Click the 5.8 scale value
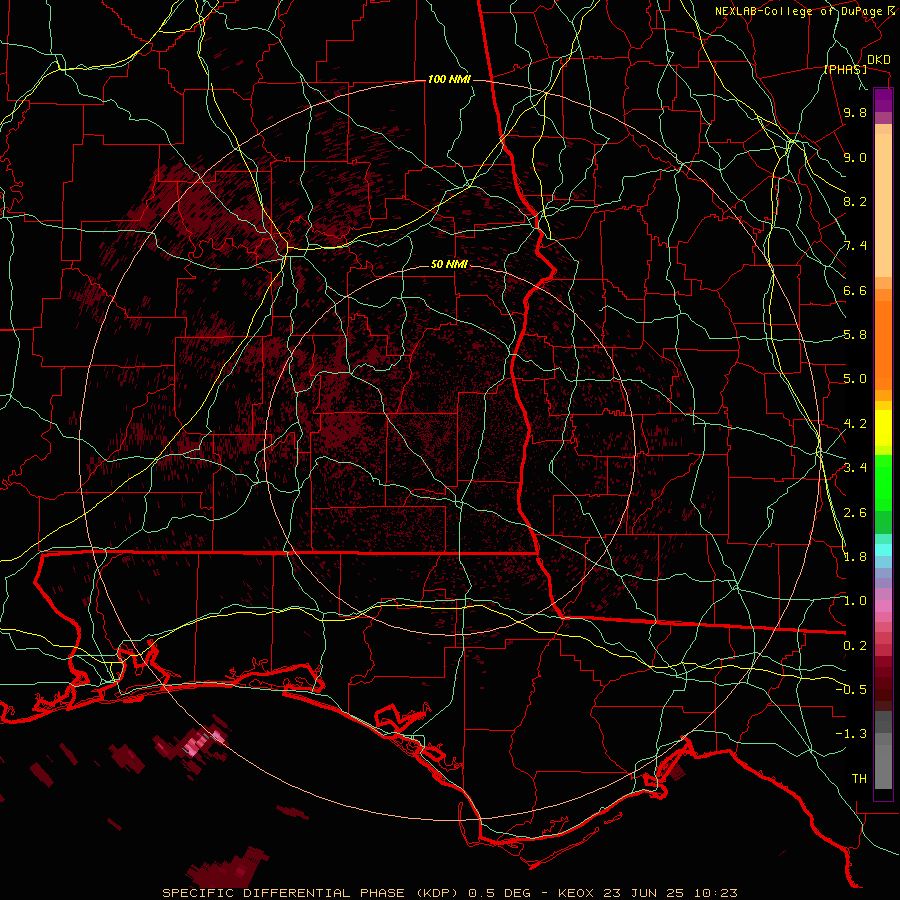900x900 pixels. coord(855,335)
